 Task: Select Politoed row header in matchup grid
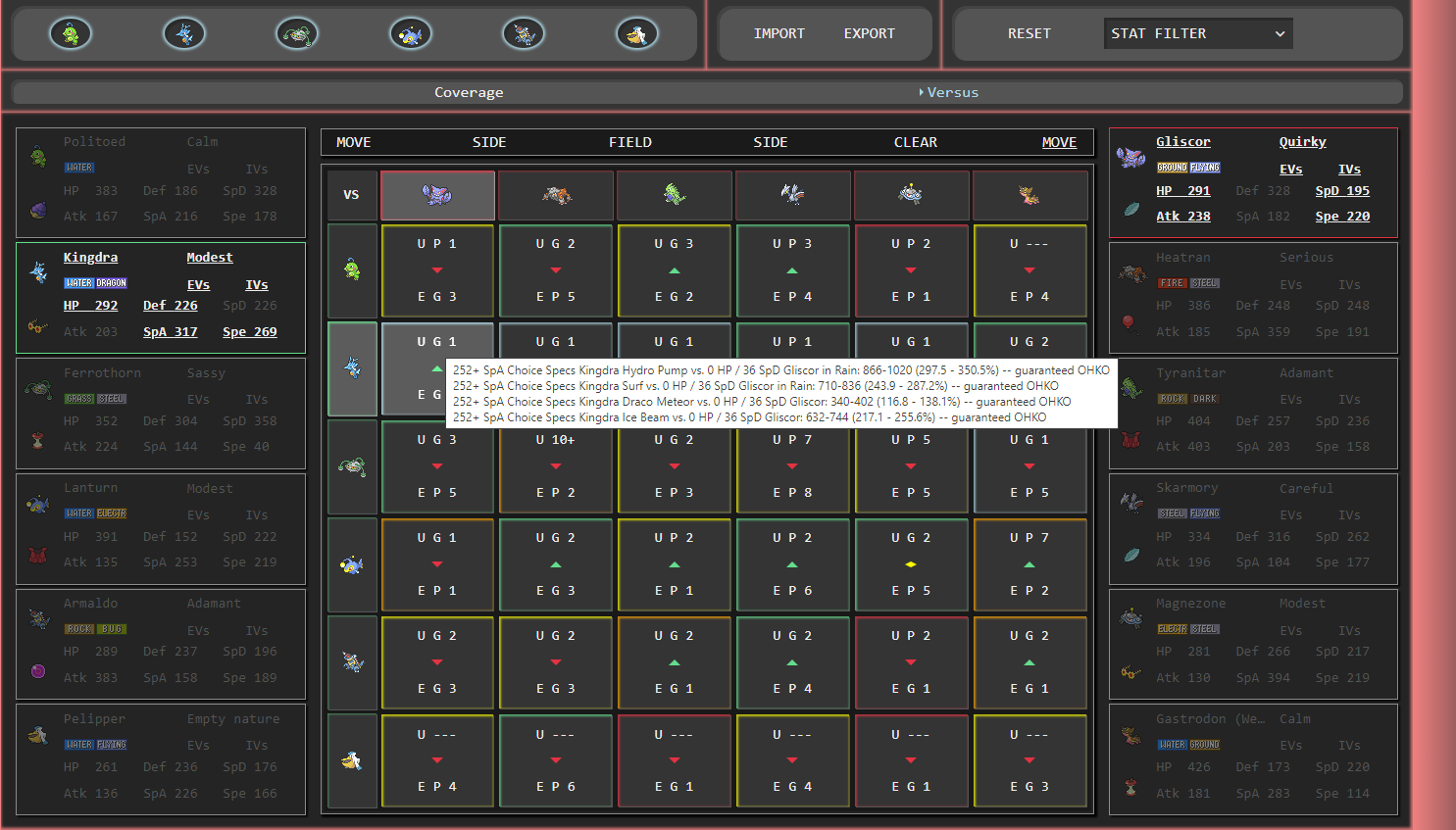(352, 269)
